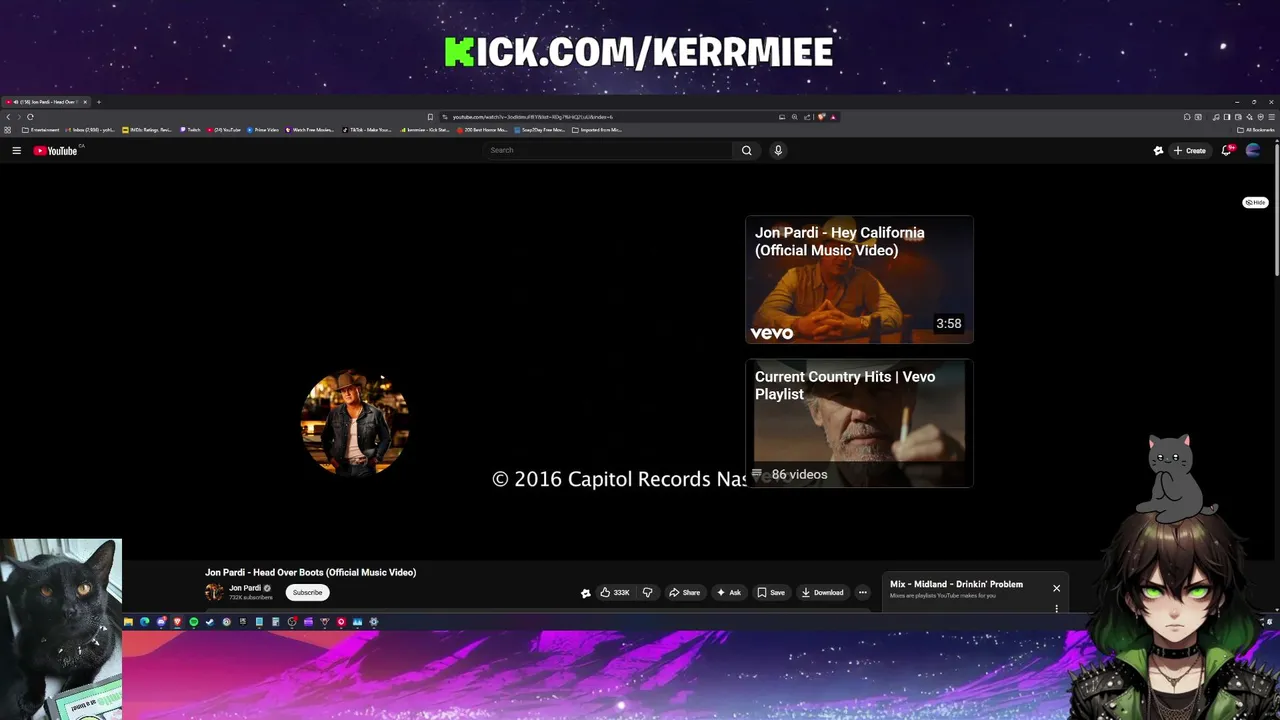Click the circular Jon Pardi end-screen channel image

pyautogui.click(x=355, y=422)
